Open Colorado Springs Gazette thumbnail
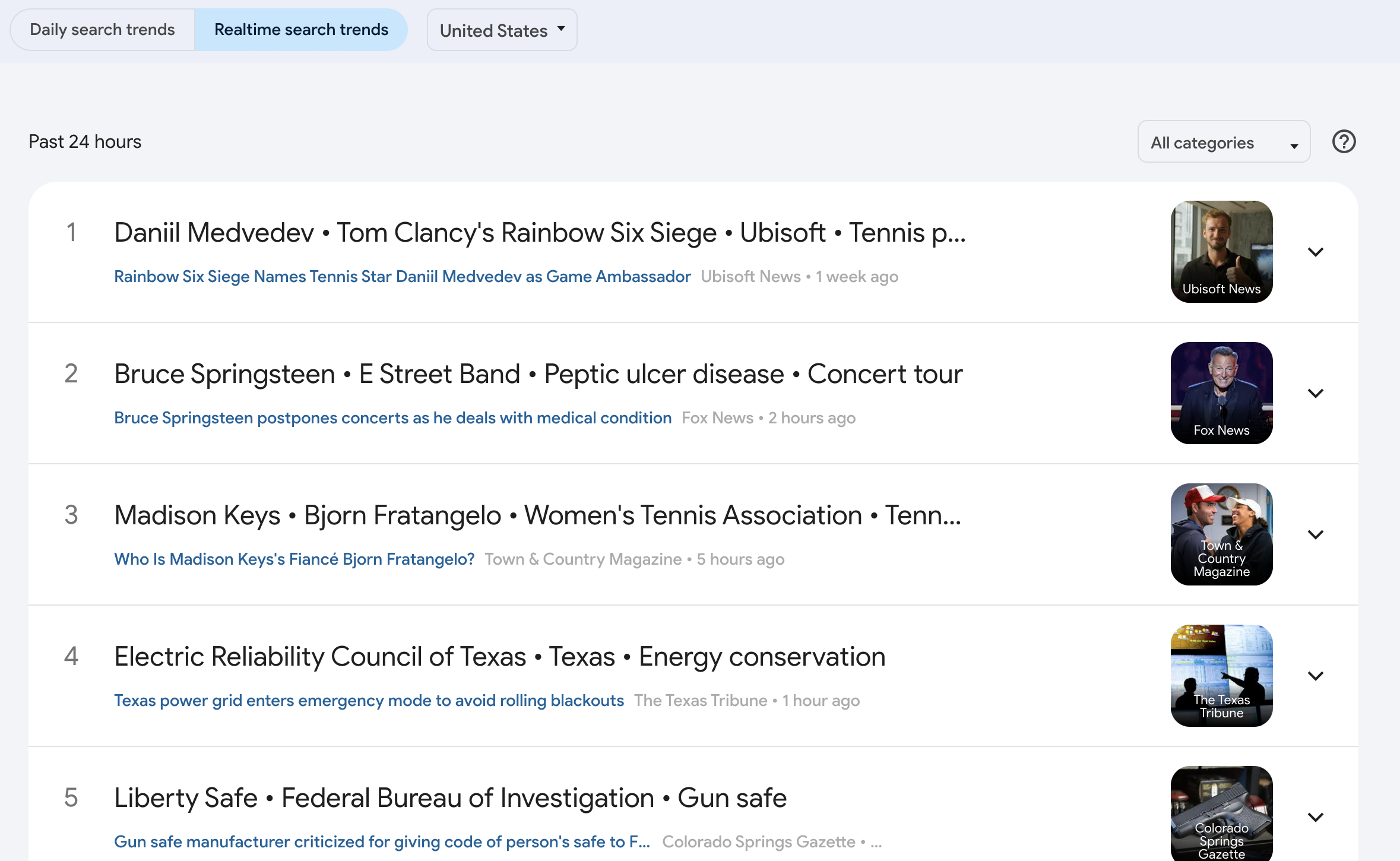Image resolution: width=1400 pixels, height=861 pixels. click(x=1221, y=813)
